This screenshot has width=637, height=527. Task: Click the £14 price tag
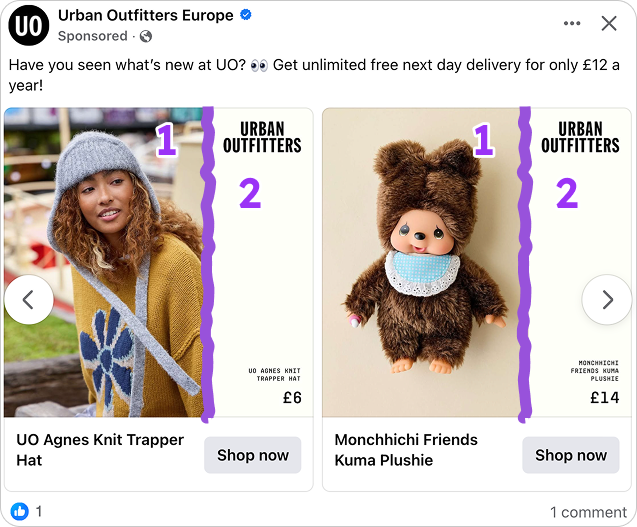[605, 398]
